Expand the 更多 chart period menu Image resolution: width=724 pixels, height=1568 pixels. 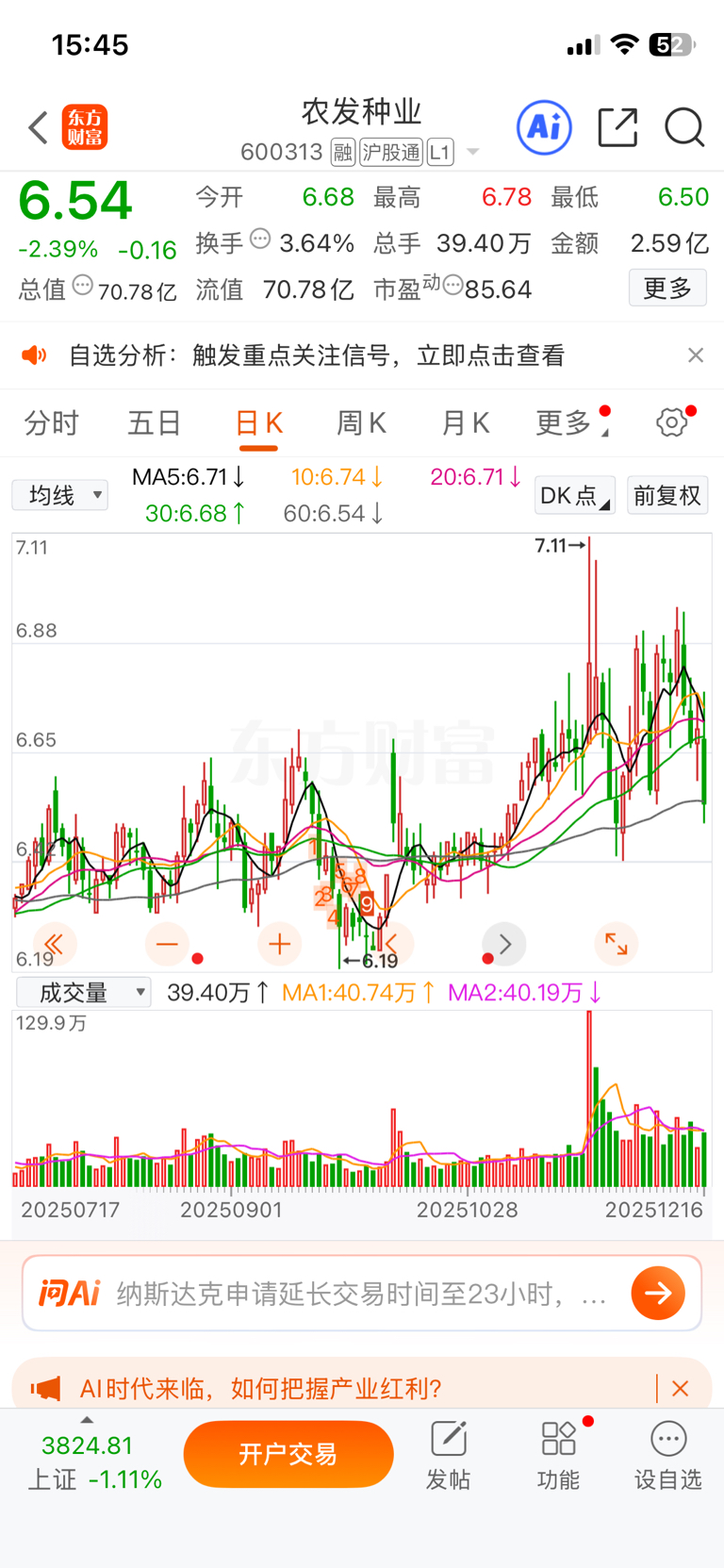point(572,423)
